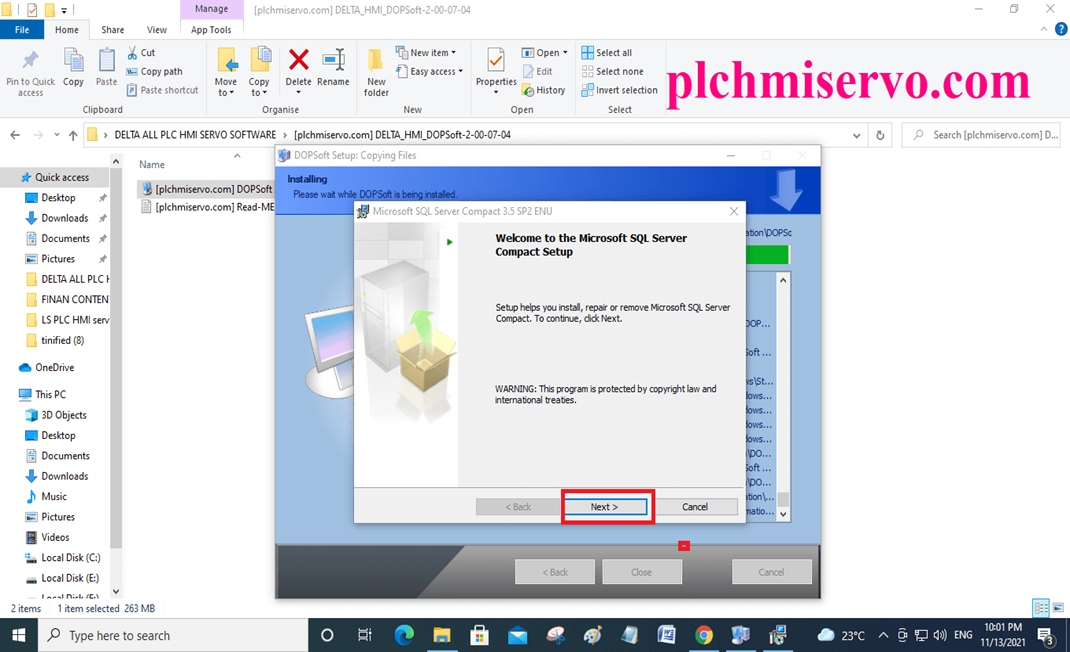The image size is (1070, 652).
Task: Click Edit in the Open group
Action: click(x=538, y=71)
